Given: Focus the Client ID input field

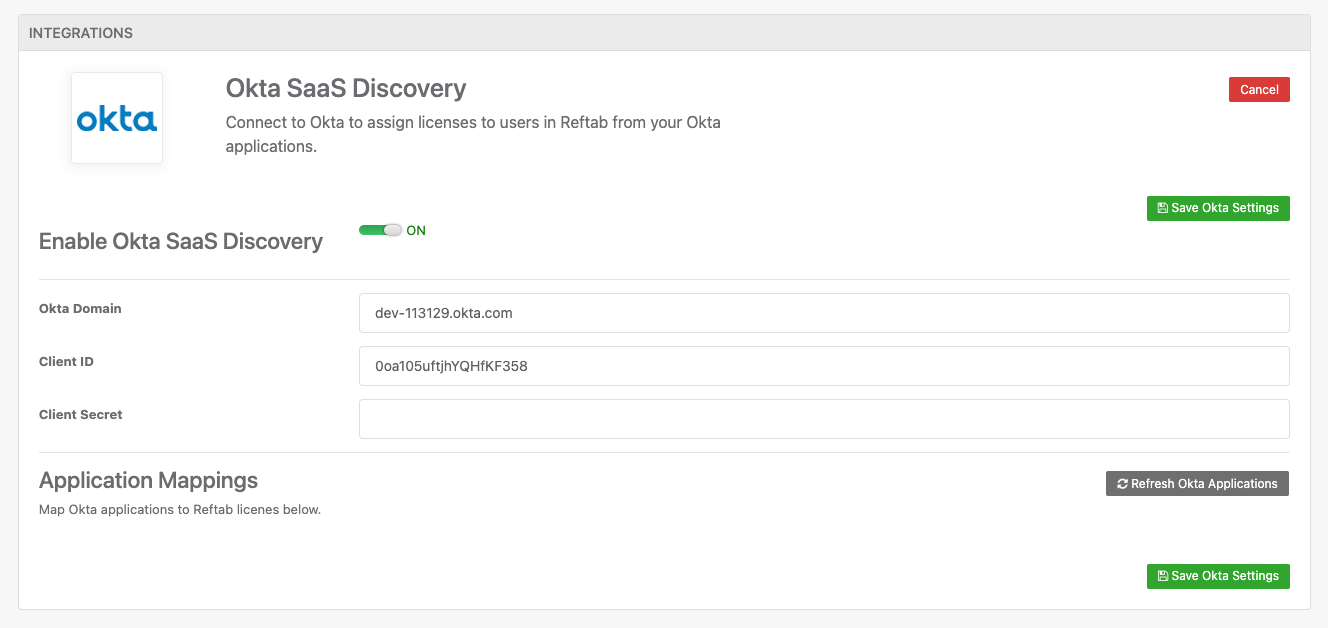Looking at the screenshot, I should click(824, 366).
